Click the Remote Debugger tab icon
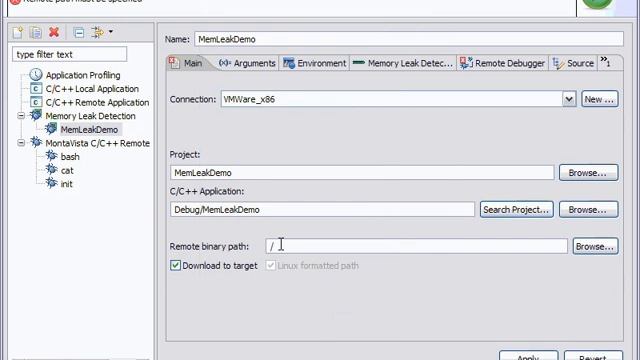Image resolution: width=640 pixels, height=360 pixels. (x=466, y=63)
